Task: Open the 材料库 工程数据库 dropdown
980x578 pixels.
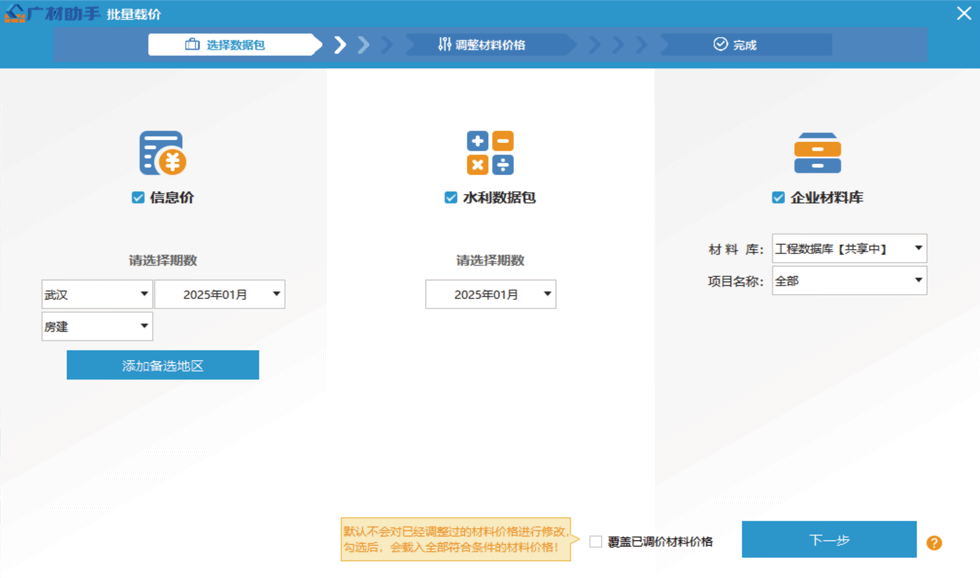Action: tap(849, 248)
